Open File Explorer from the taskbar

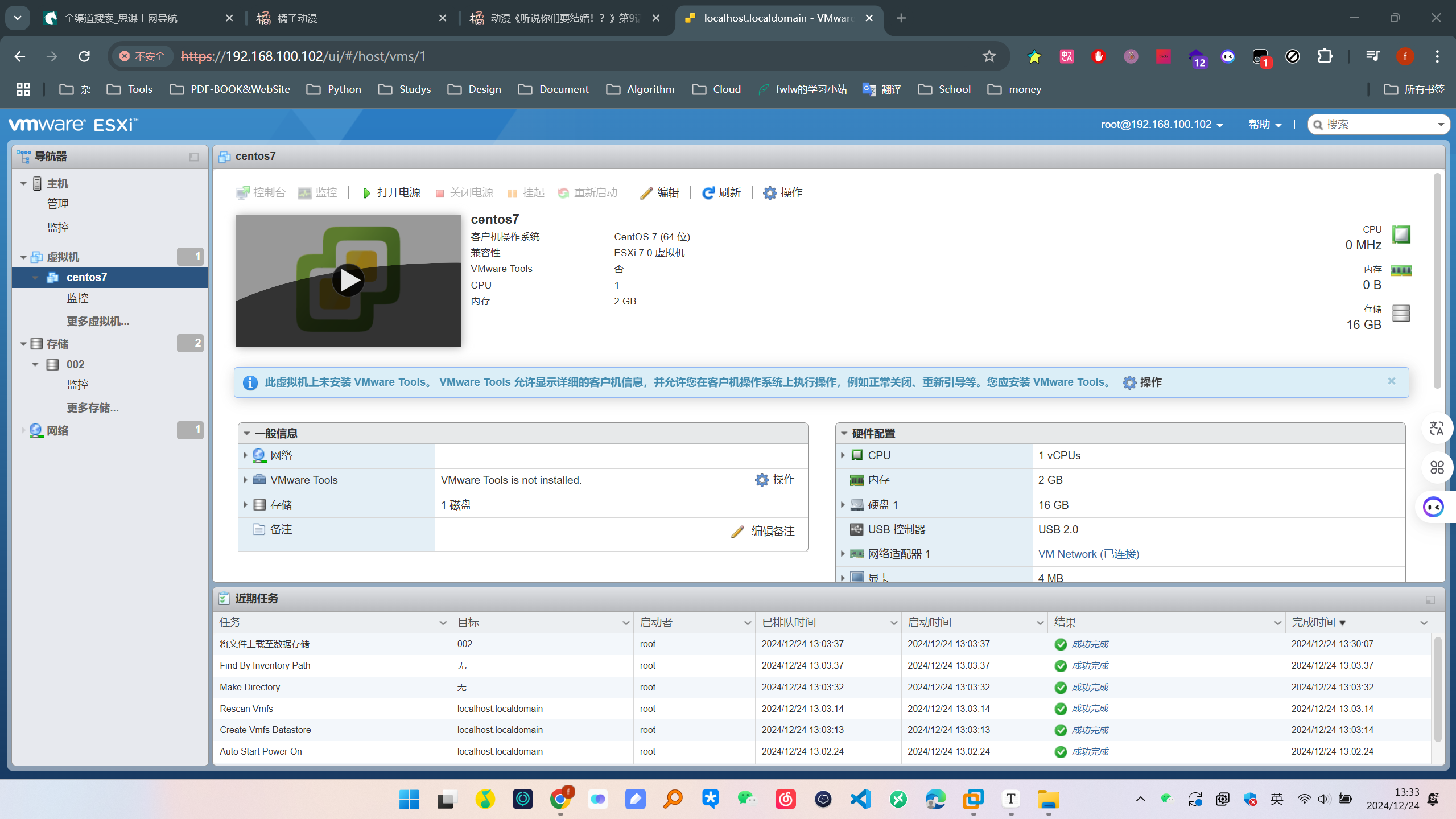1048,800
